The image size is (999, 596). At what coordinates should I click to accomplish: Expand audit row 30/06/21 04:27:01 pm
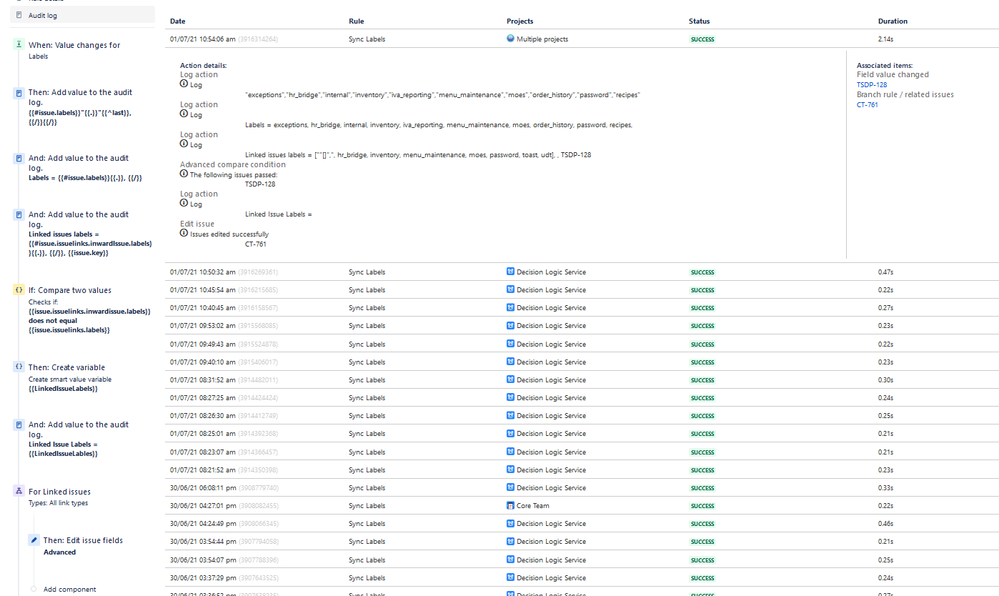click(582, 505)
